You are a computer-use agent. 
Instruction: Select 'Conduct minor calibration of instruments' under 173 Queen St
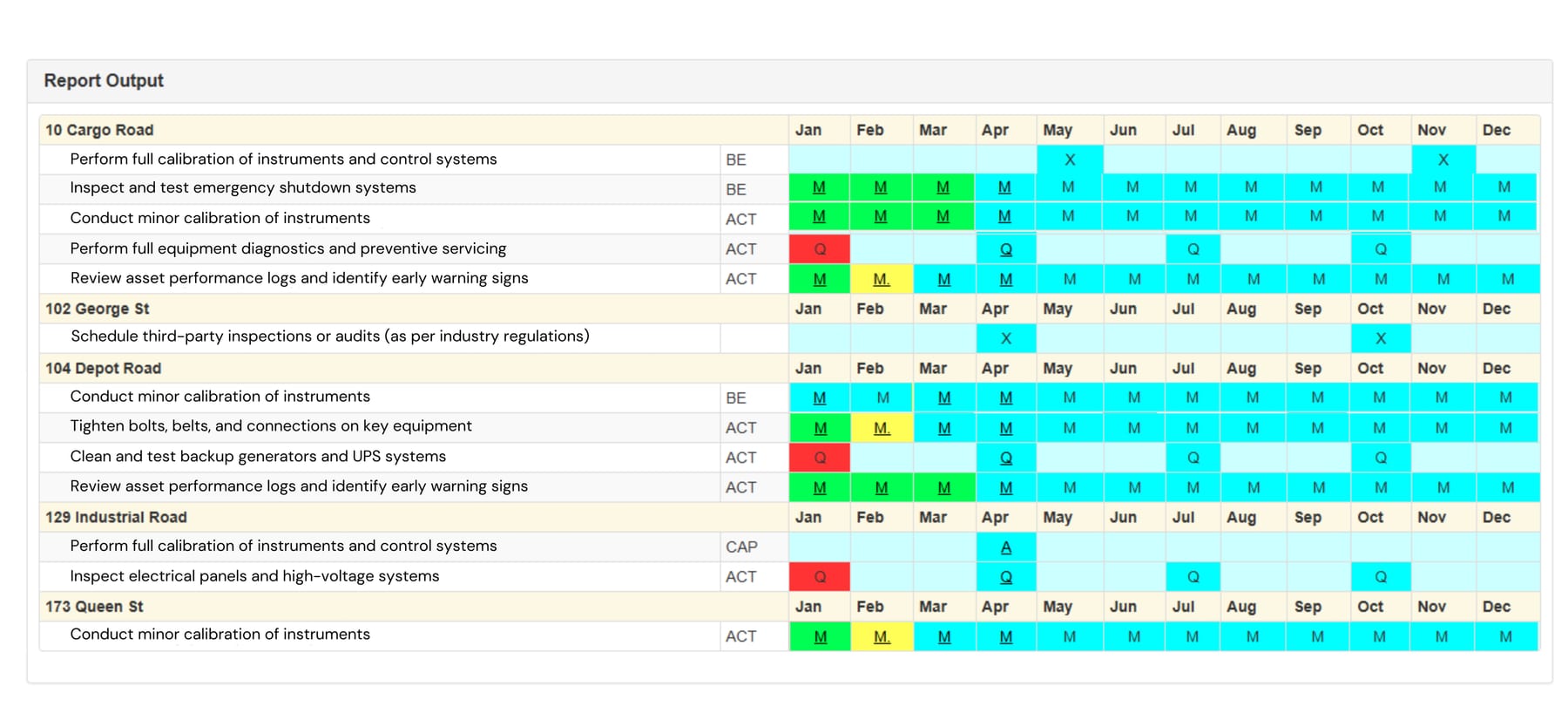coord(220,635)
